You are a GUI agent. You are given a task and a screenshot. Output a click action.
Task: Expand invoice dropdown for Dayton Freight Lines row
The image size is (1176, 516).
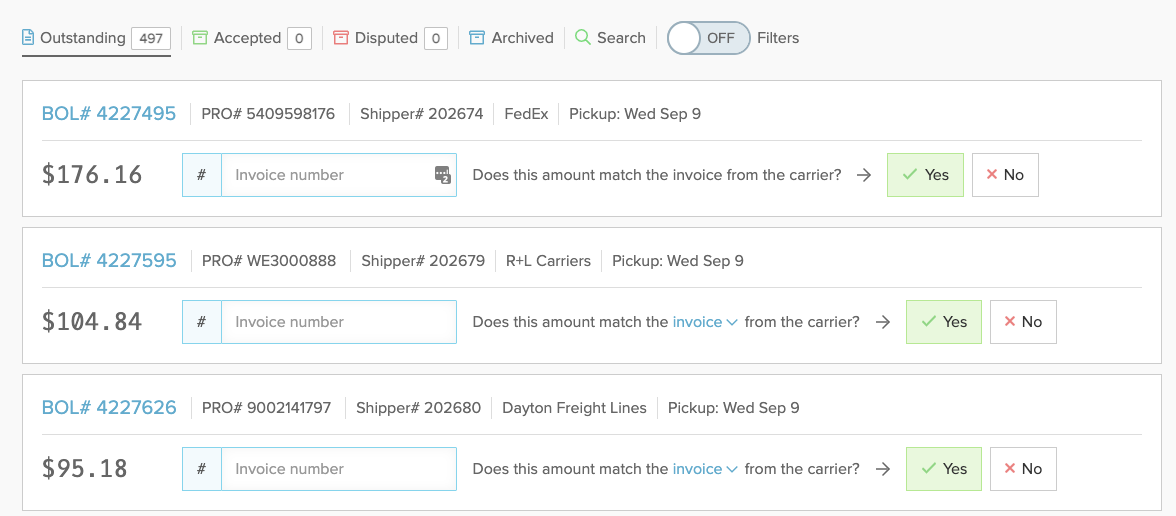point(705,469)
